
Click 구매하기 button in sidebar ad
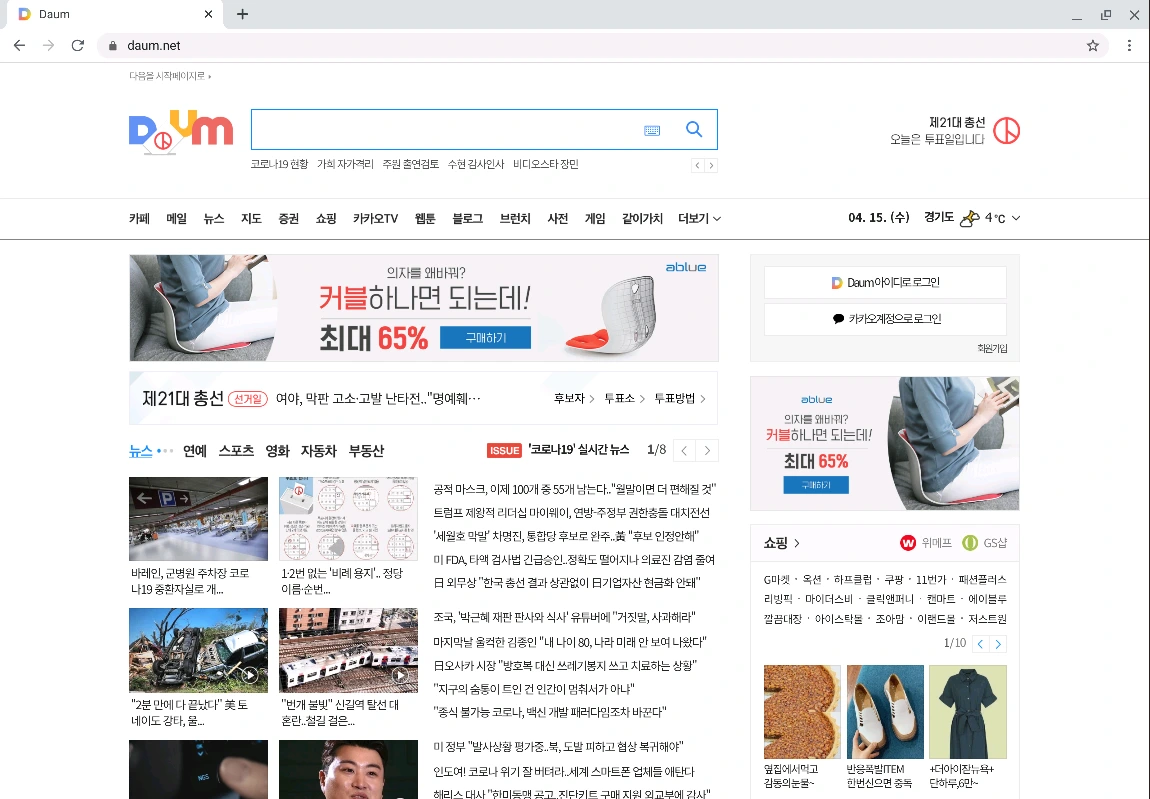click(816, 485)
